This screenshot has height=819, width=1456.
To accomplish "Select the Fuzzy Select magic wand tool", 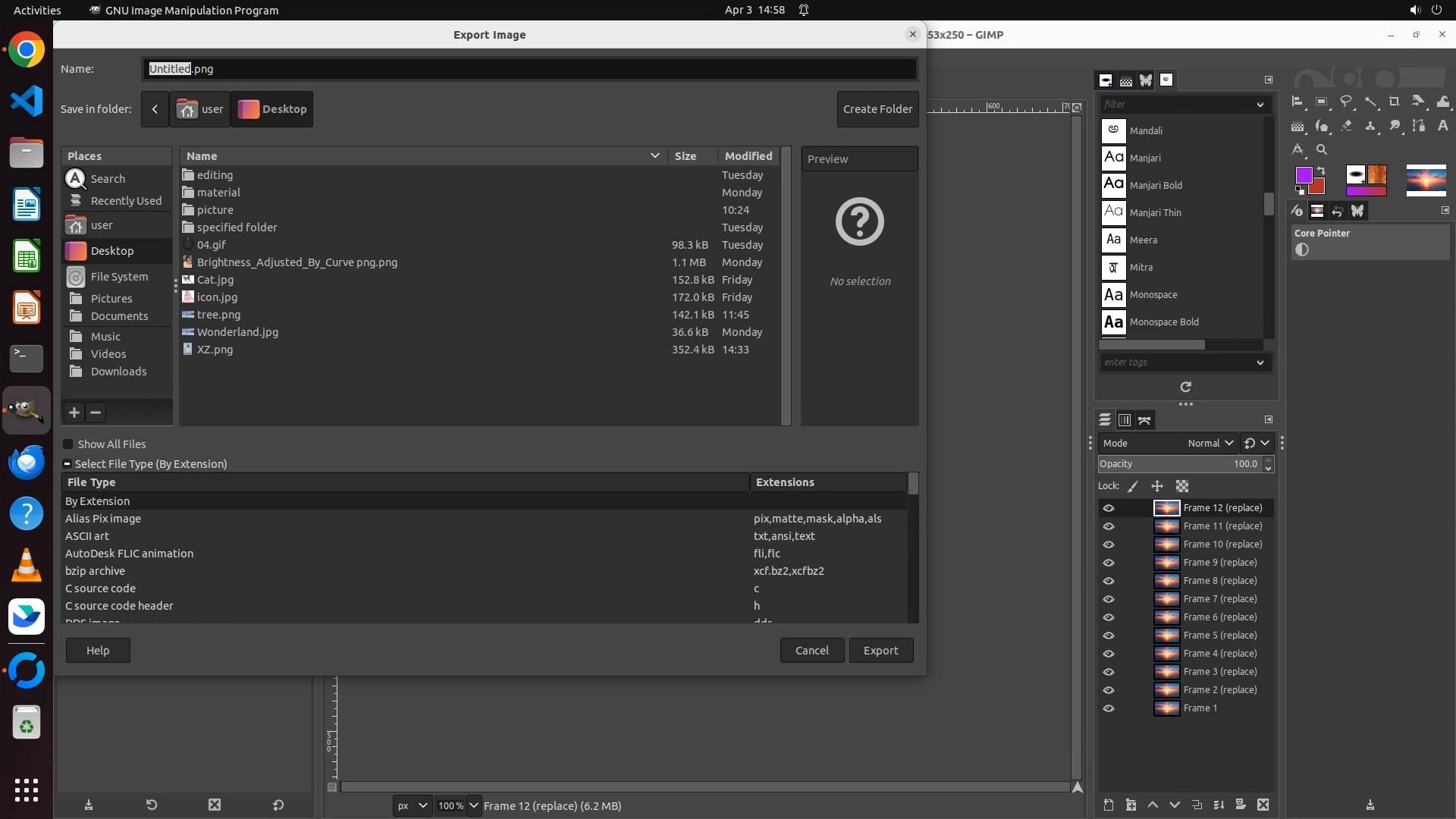I will tap(1370, 102).
